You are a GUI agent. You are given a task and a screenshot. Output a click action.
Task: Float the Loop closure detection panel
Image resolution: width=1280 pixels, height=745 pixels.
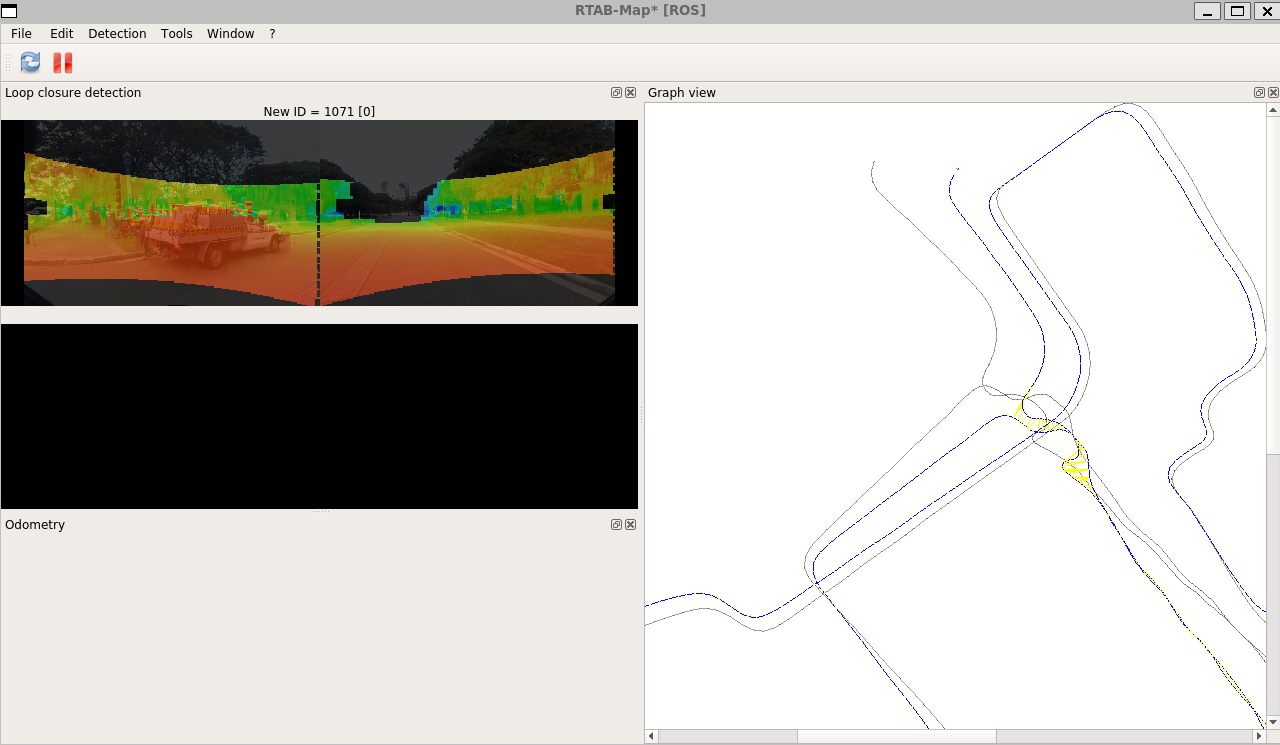[617, 93]
